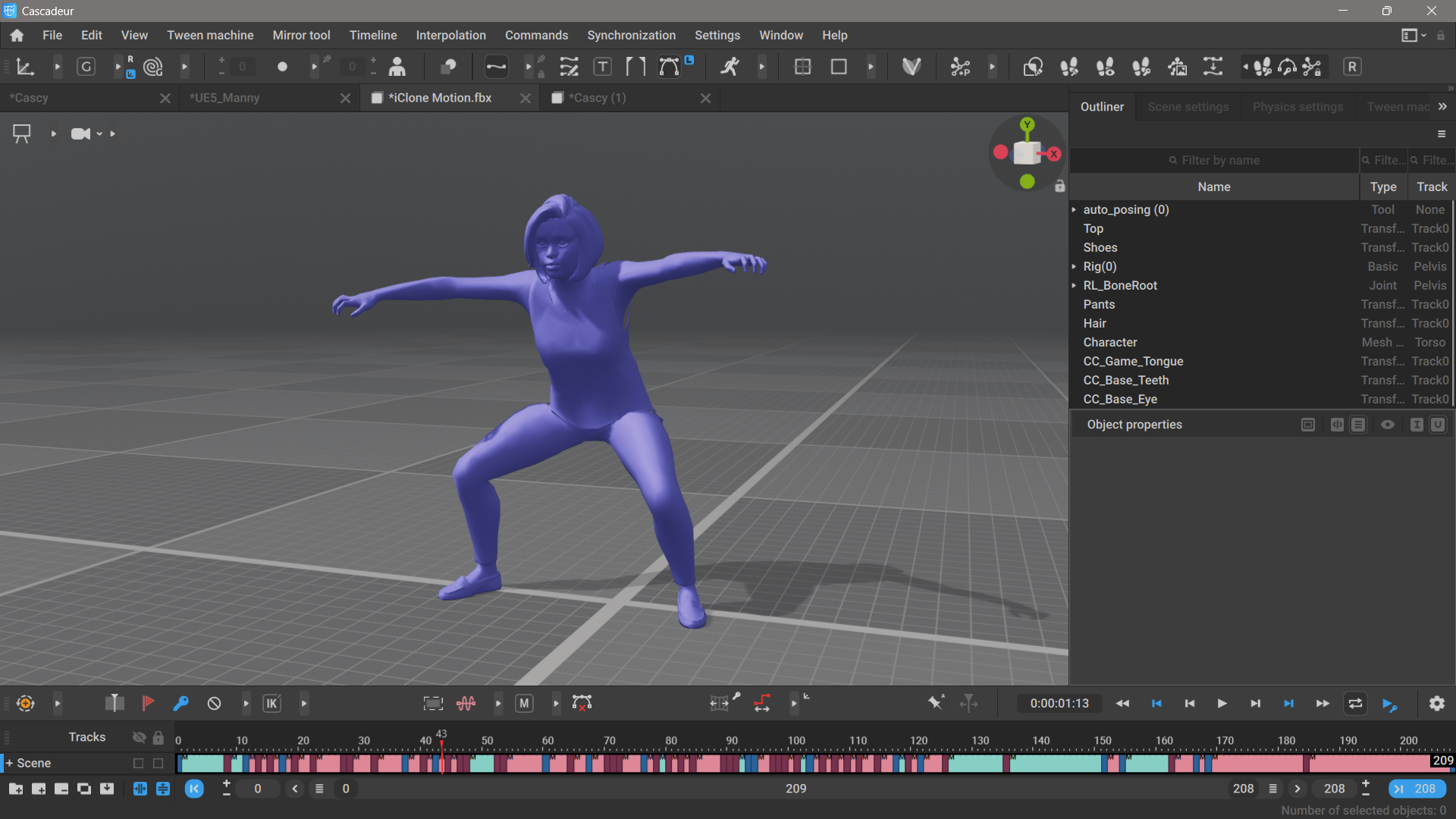This screenshot has height=819, width=1456.
Task: Open the Tween machine menu
Action: pos(210,36)
